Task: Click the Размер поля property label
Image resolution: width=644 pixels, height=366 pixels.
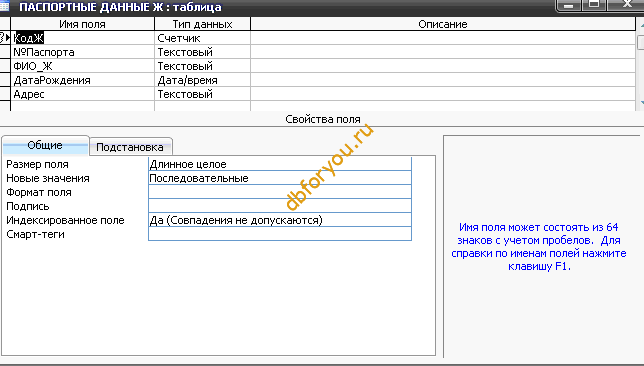Action: coord(37,164)
